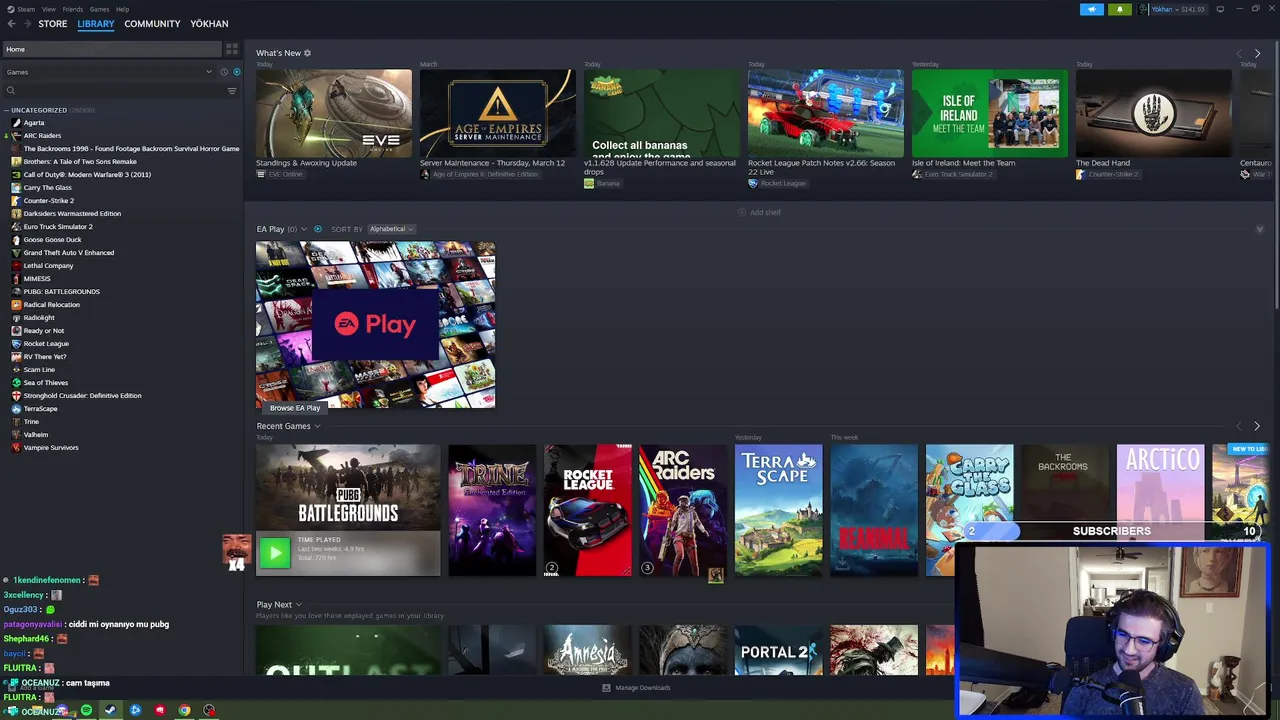The height and width of the screenshot is (720, 1280).
Task: Click the back navigation arrow
Action: (12, 24)
